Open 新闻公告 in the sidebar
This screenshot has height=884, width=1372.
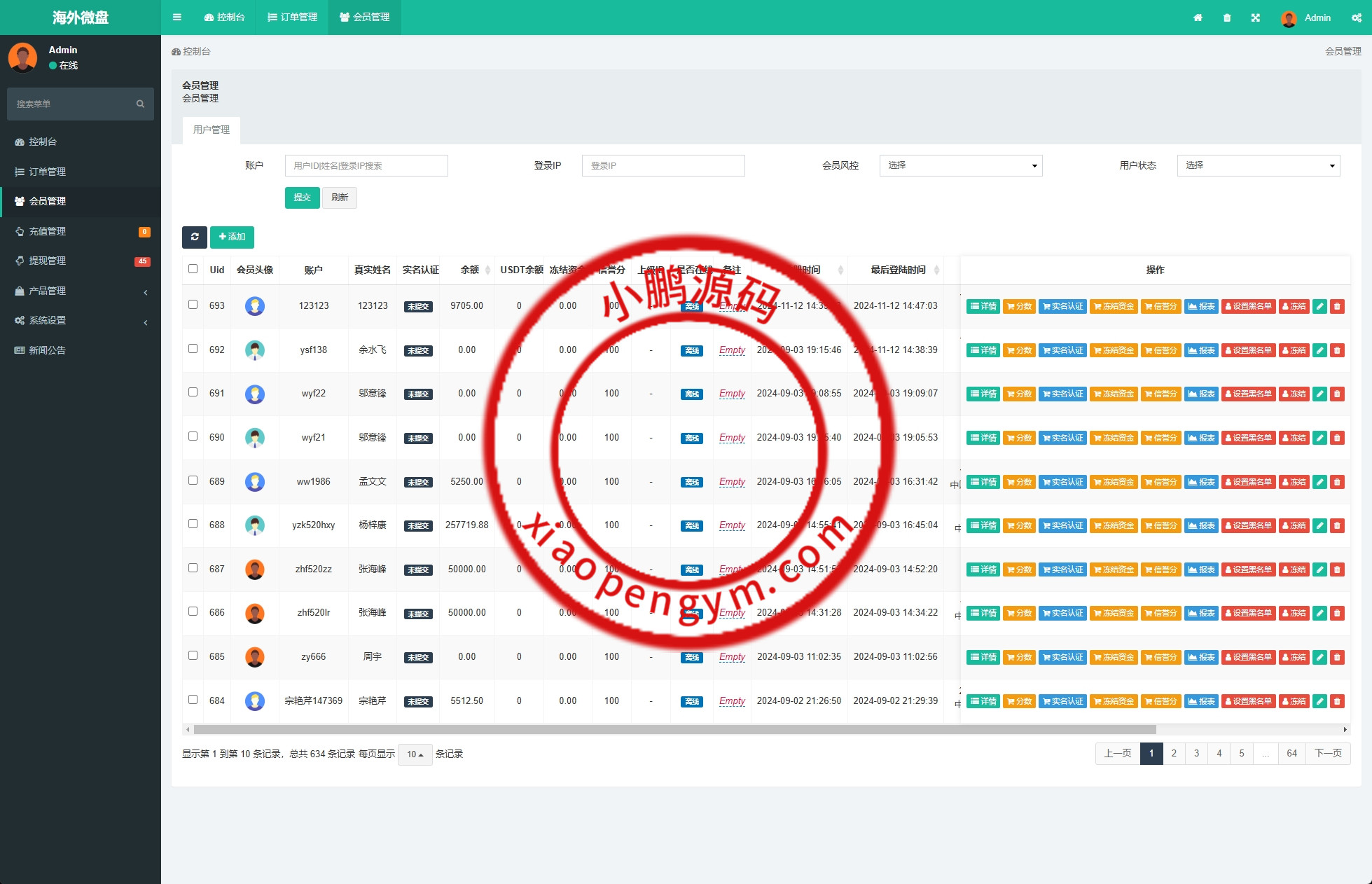[81, 350]
